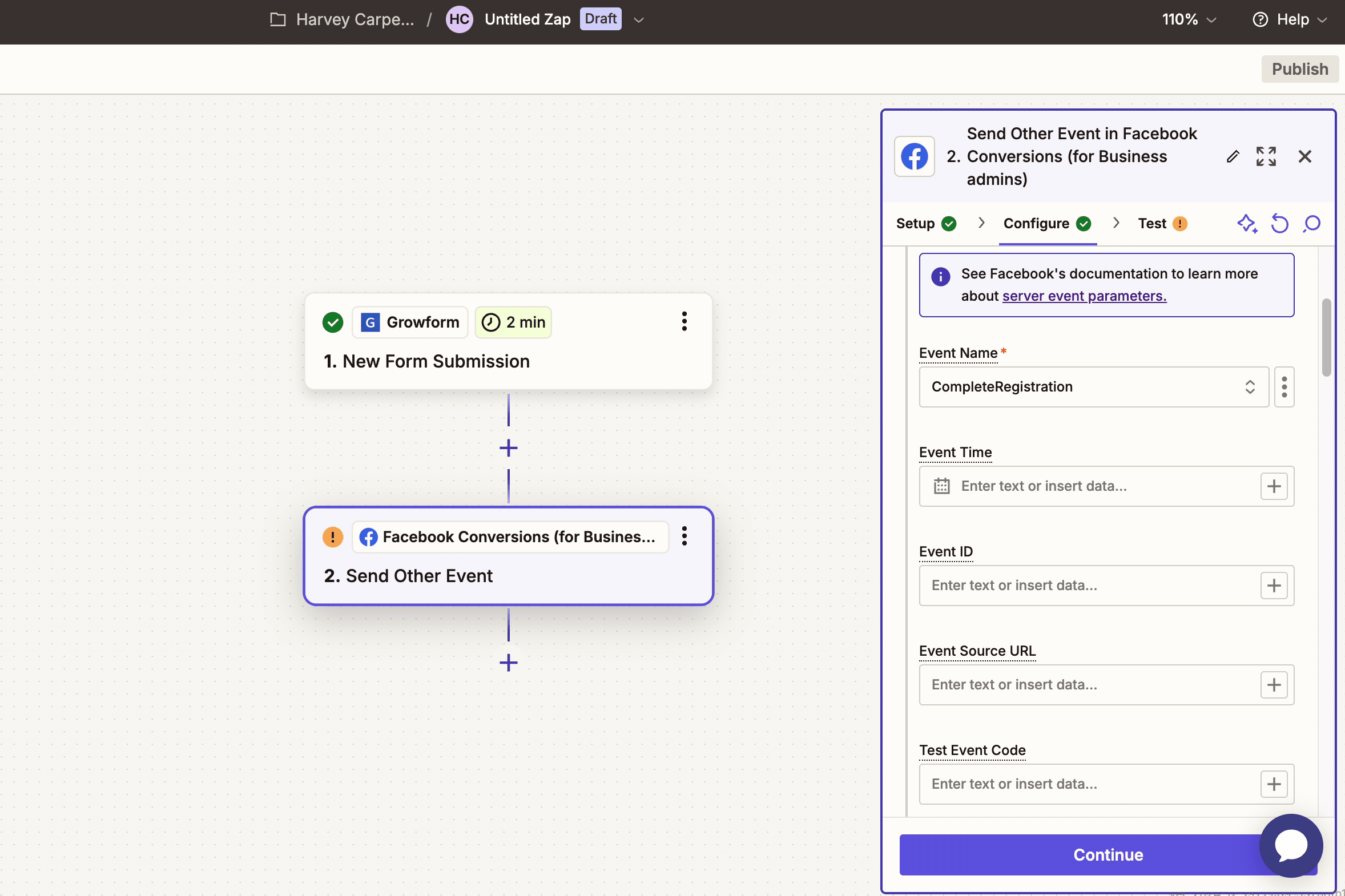
Task: Open three-dot menu on Send Other Event step
Action: click(x=684, y=536)
